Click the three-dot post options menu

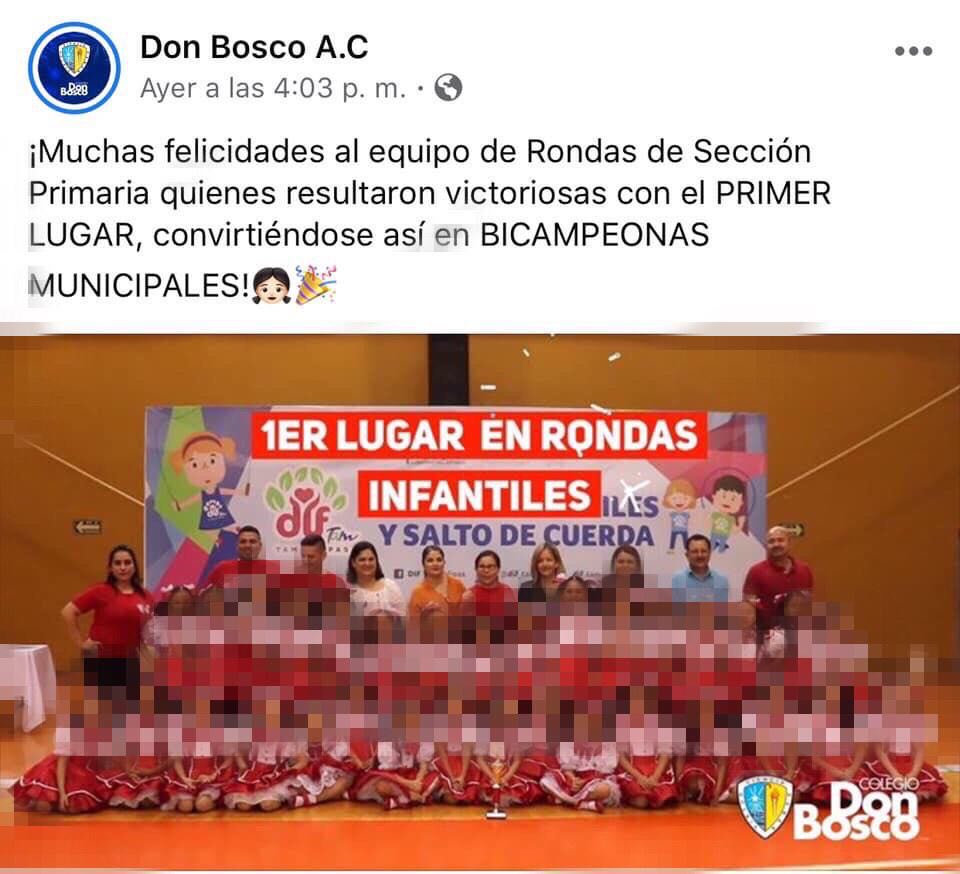[913, 51]
